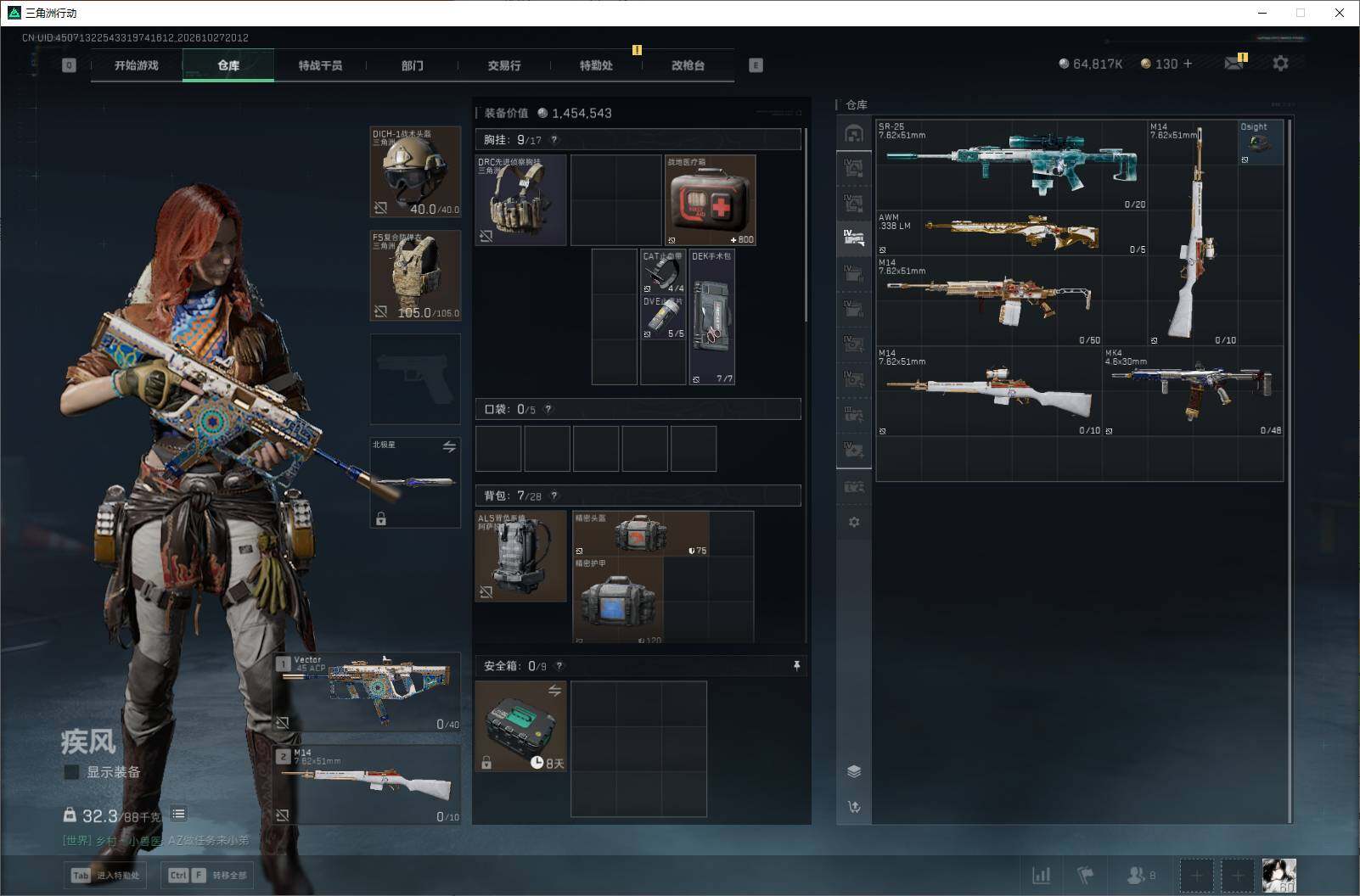The width and height of the screenshot is (1360, 896).
Task: Show help for 胸挂 capacity
Action: click(554, 140)
